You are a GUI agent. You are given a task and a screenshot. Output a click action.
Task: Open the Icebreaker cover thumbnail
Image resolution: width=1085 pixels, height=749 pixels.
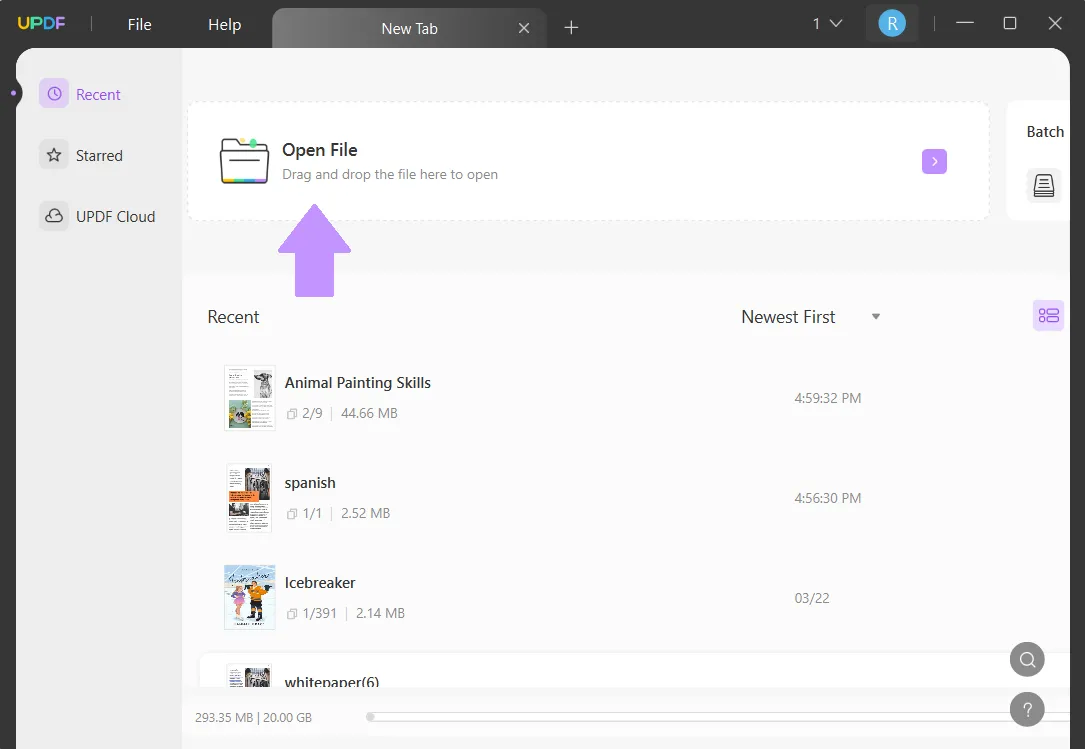point(250,597)
